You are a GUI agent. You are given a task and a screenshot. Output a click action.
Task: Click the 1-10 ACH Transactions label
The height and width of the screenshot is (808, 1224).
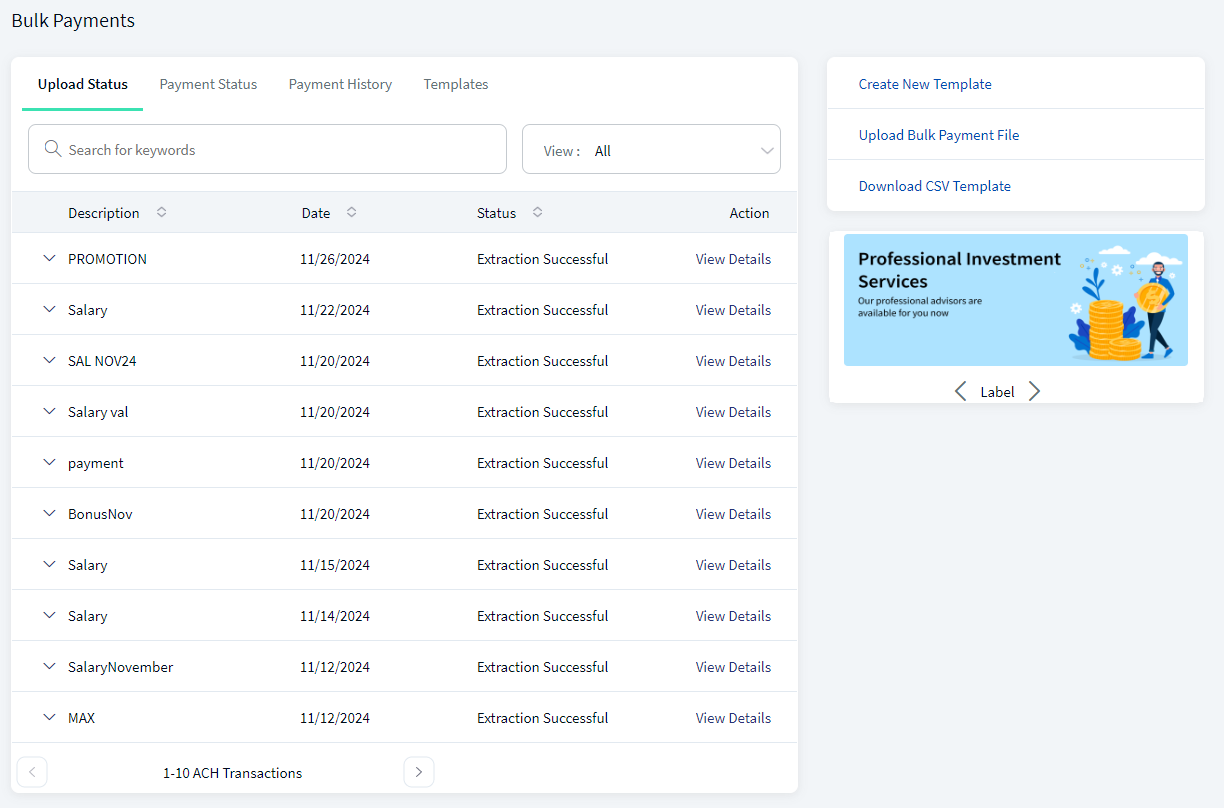pyautogui.click(x=232, y=773)
